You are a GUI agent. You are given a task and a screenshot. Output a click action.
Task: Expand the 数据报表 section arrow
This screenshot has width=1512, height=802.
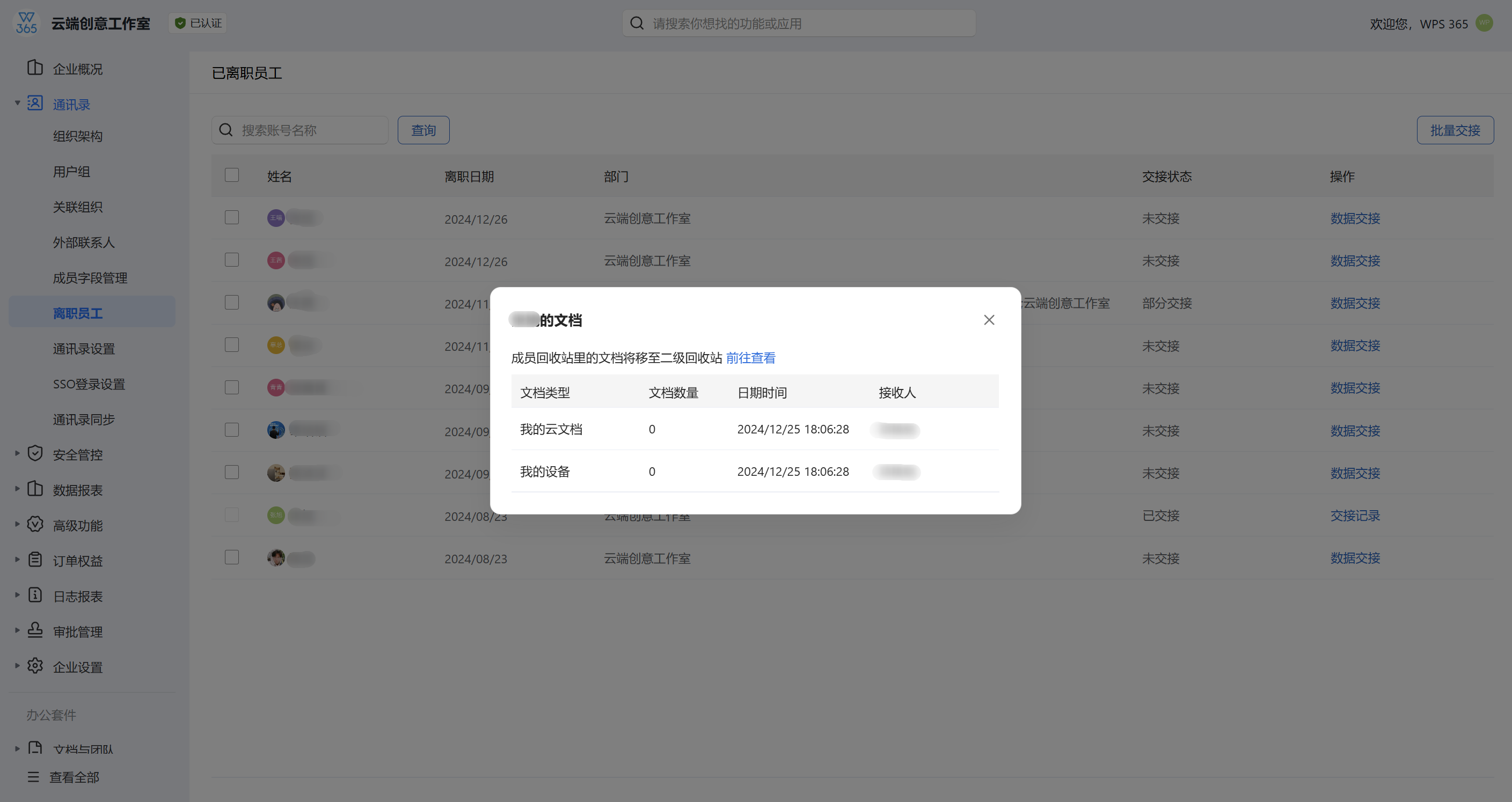tap(17, 489)
